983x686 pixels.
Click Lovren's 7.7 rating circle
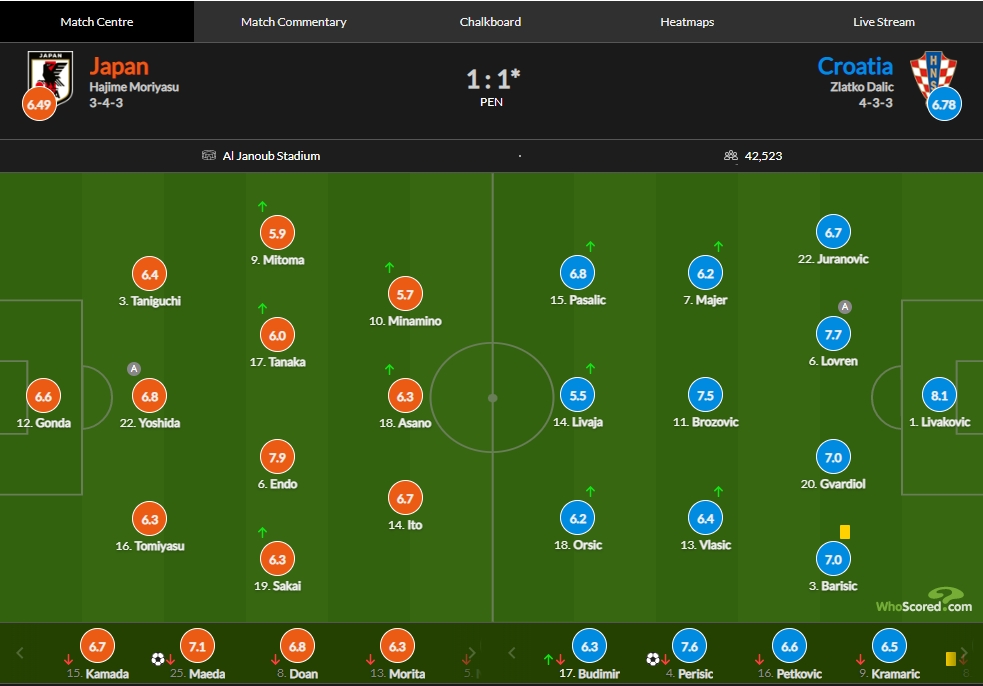833,334
